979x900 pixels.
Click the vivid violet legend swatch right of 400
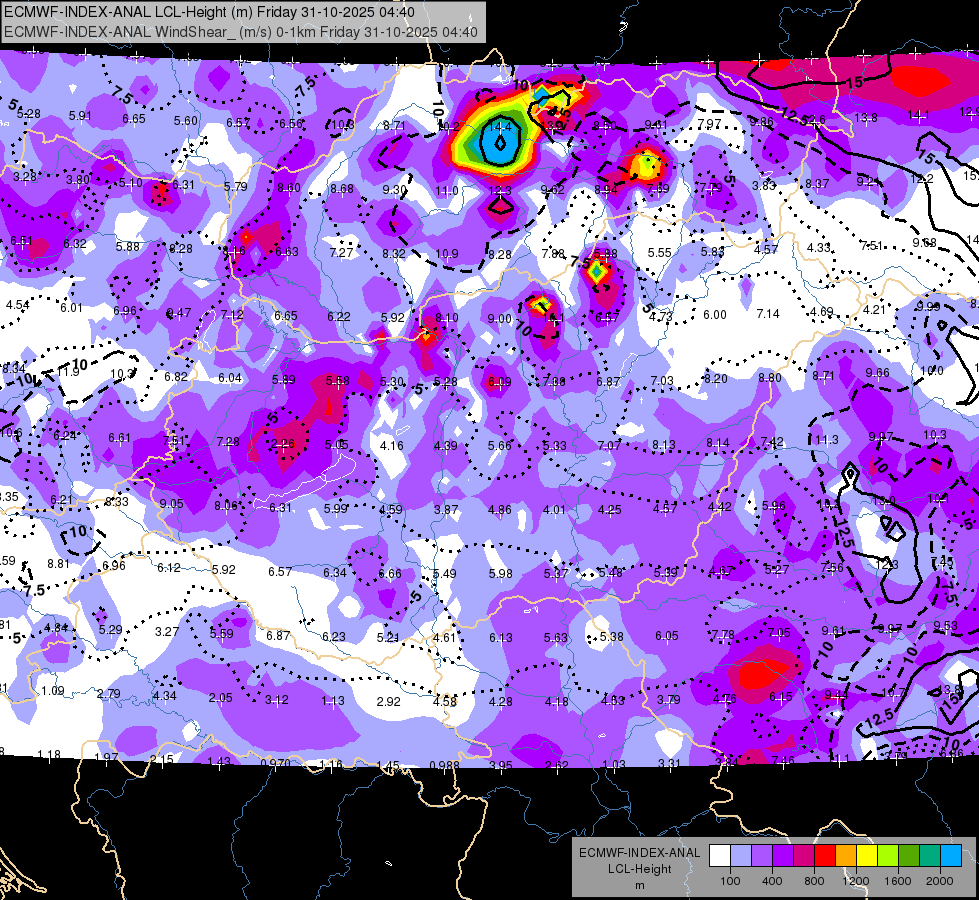[783, 856]
